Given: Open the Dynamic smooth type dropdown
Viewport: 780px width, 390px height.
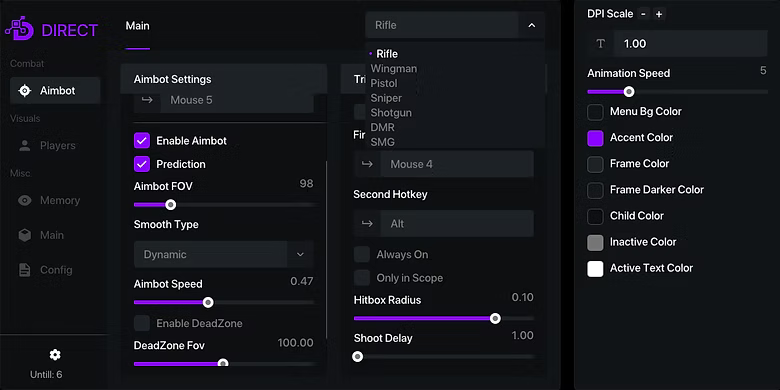Looking at the screenshot, I should (223, 255).
